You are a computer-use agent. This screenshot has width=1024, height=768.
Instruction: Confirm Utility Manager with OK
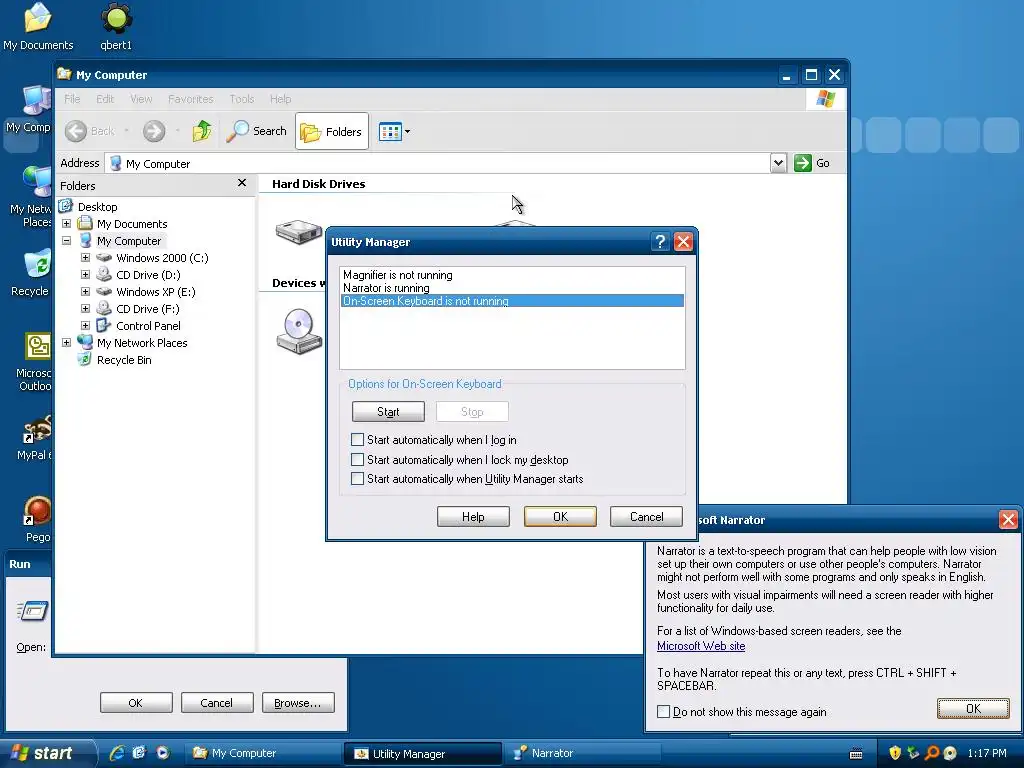560,517
